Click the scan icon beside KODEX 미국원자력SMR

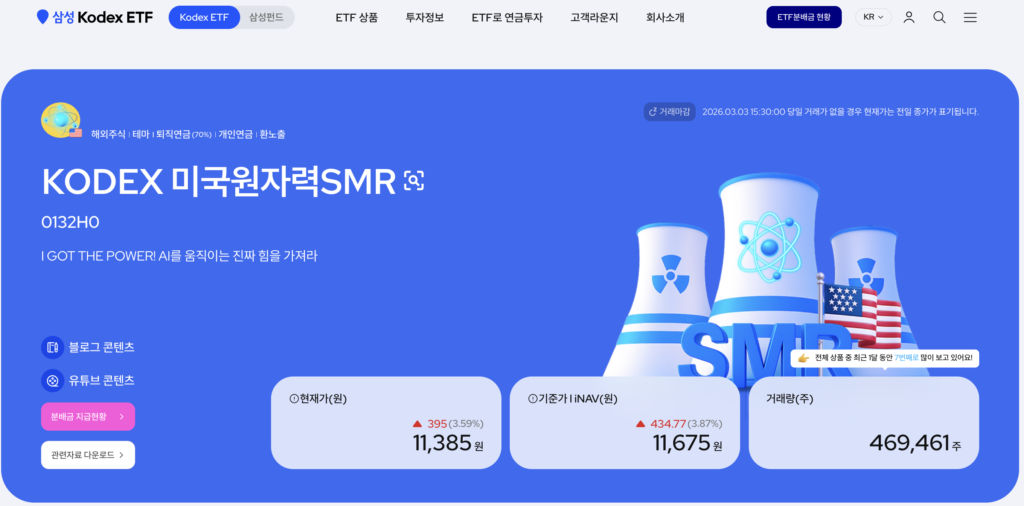pos(414,180)
